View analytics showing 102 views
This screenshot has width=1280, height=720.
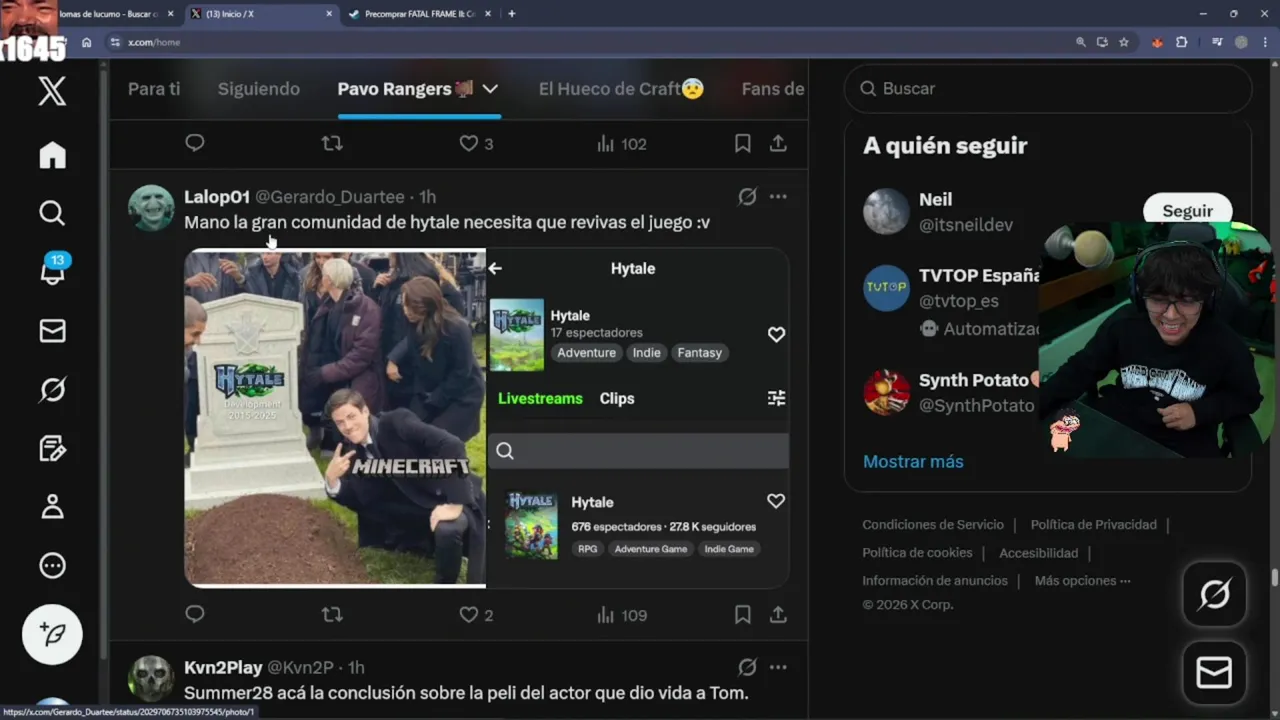622,143
